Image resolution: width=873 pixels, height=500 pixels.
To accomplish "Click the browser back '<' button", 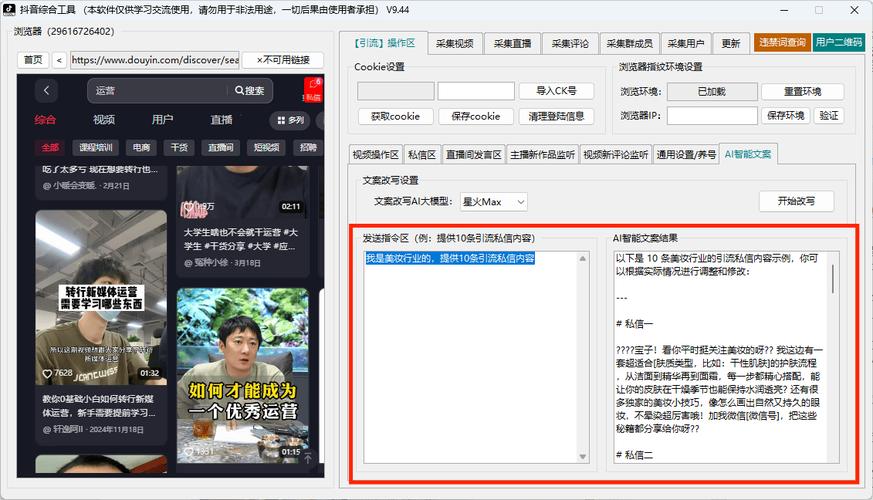I will point(59,60).
